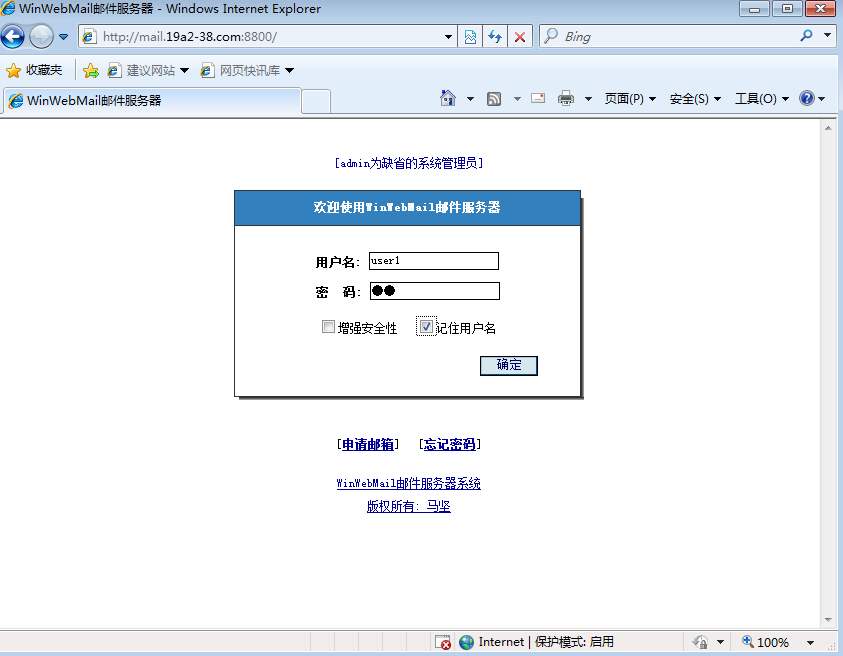The width and height of the screenshot is (843, 656).
Task: Open the 工具(O) menu
Action: [x=762, y=99]
